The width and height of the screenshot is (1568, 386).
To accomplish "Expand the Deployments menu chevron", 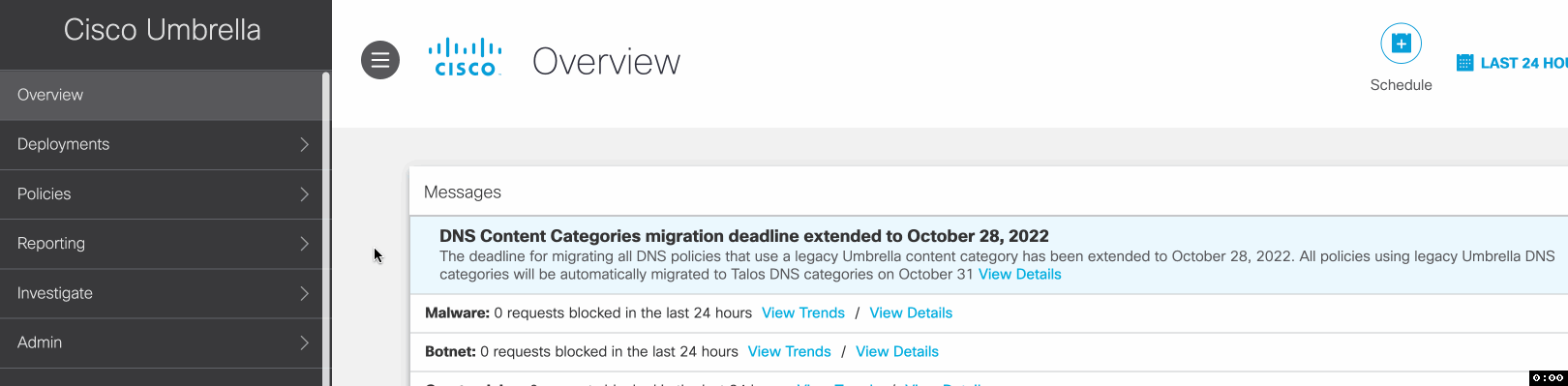I will click(x=304, y=144).
